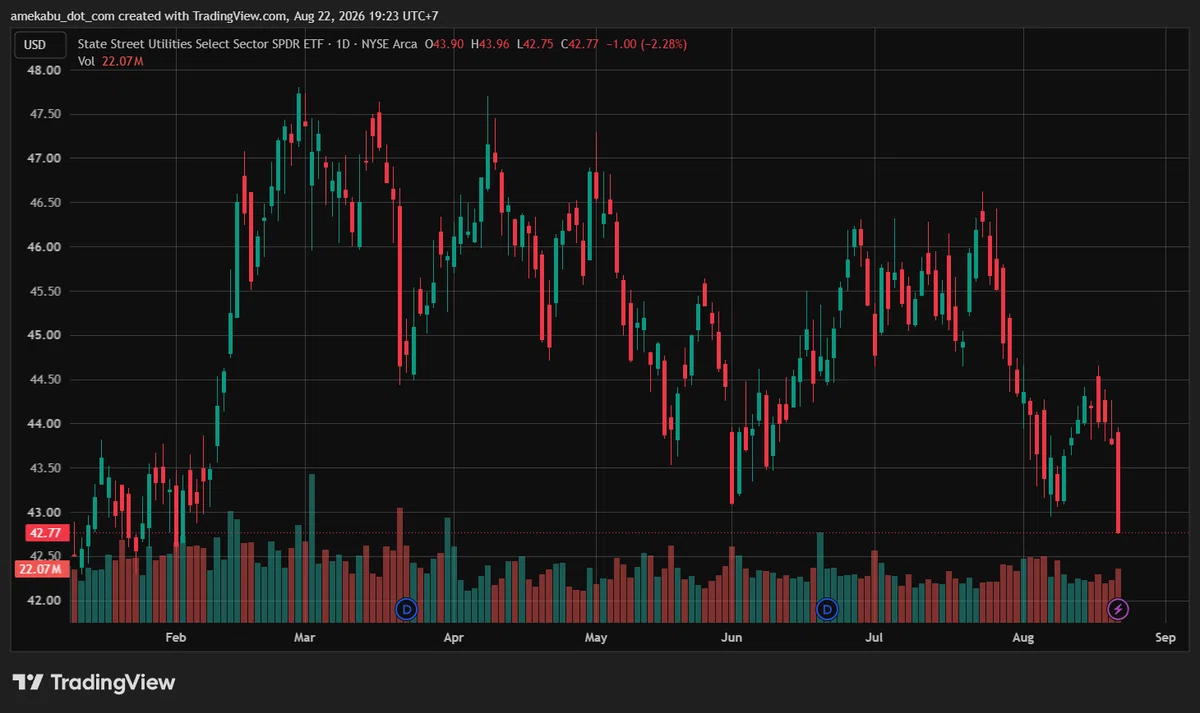
Task: Click the 43.50 price axis label
Action: (46, 469)
